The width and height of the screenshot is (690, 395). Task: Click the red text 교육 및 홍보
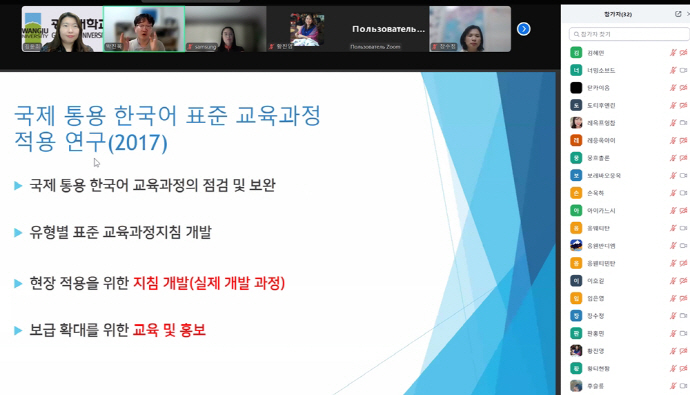coord(169,330)
